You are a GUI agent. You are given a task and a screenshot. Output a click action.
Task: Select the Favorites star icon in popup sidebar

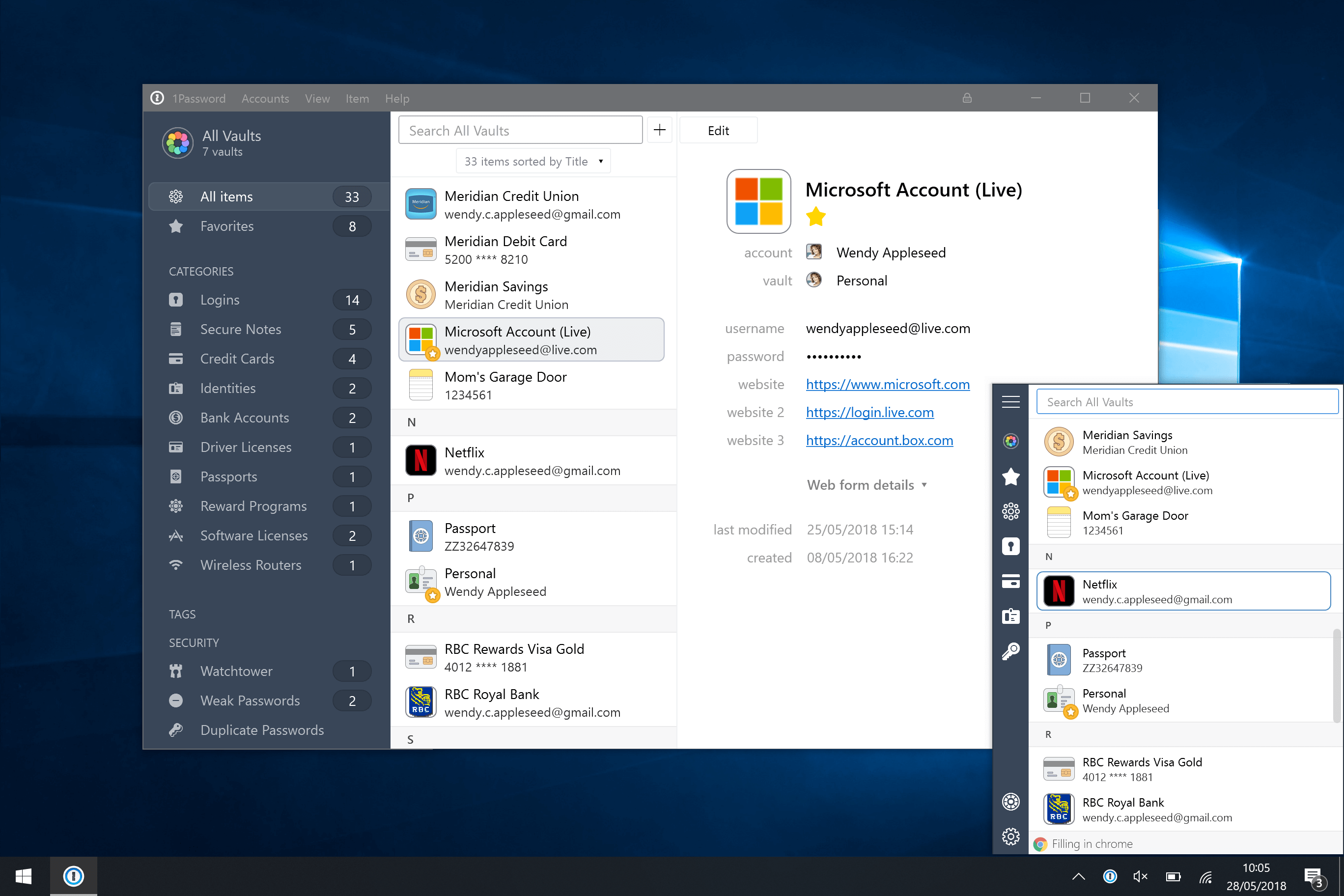pyautogui.click(x=1011, y=477)
